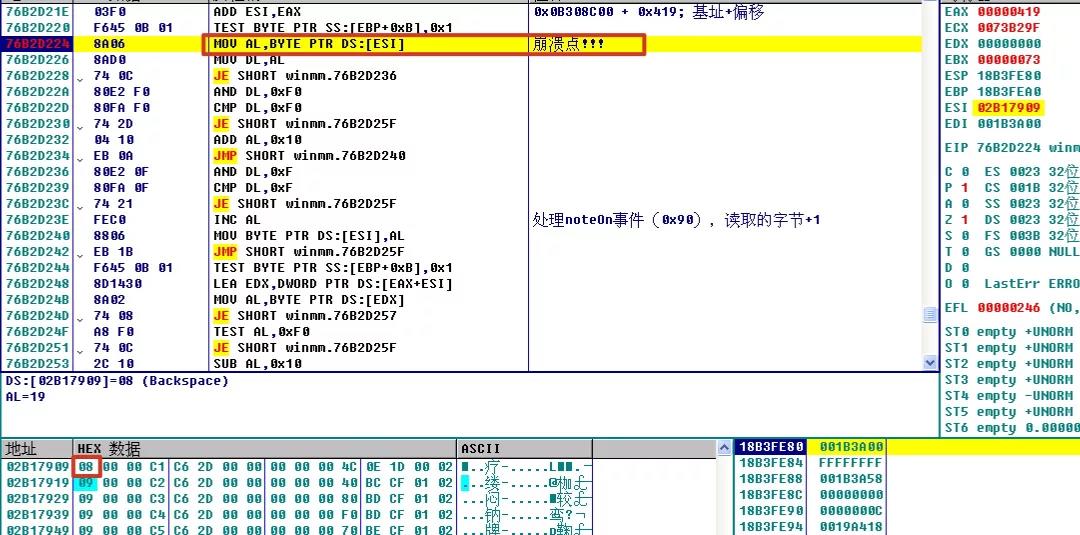Click the P parity flag value
Image resolution: width=1080 pixels, height=535 pixels.
point(964,187)
